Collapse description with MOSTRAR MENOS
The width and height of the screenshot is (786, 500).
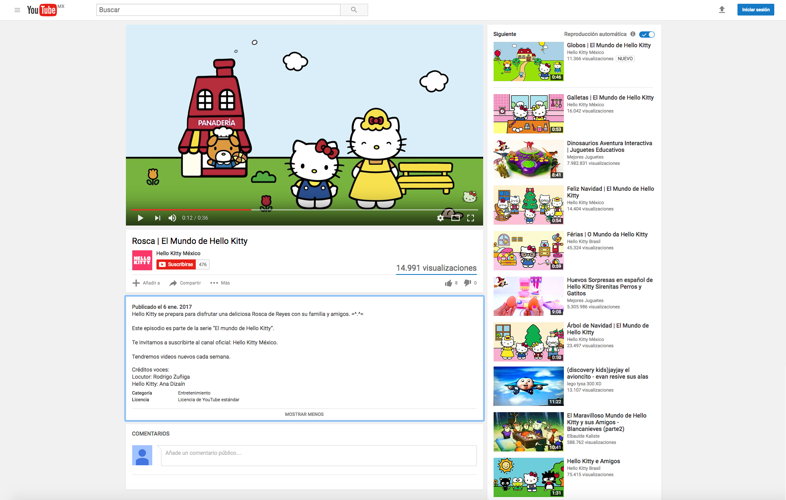click(304, 414)
